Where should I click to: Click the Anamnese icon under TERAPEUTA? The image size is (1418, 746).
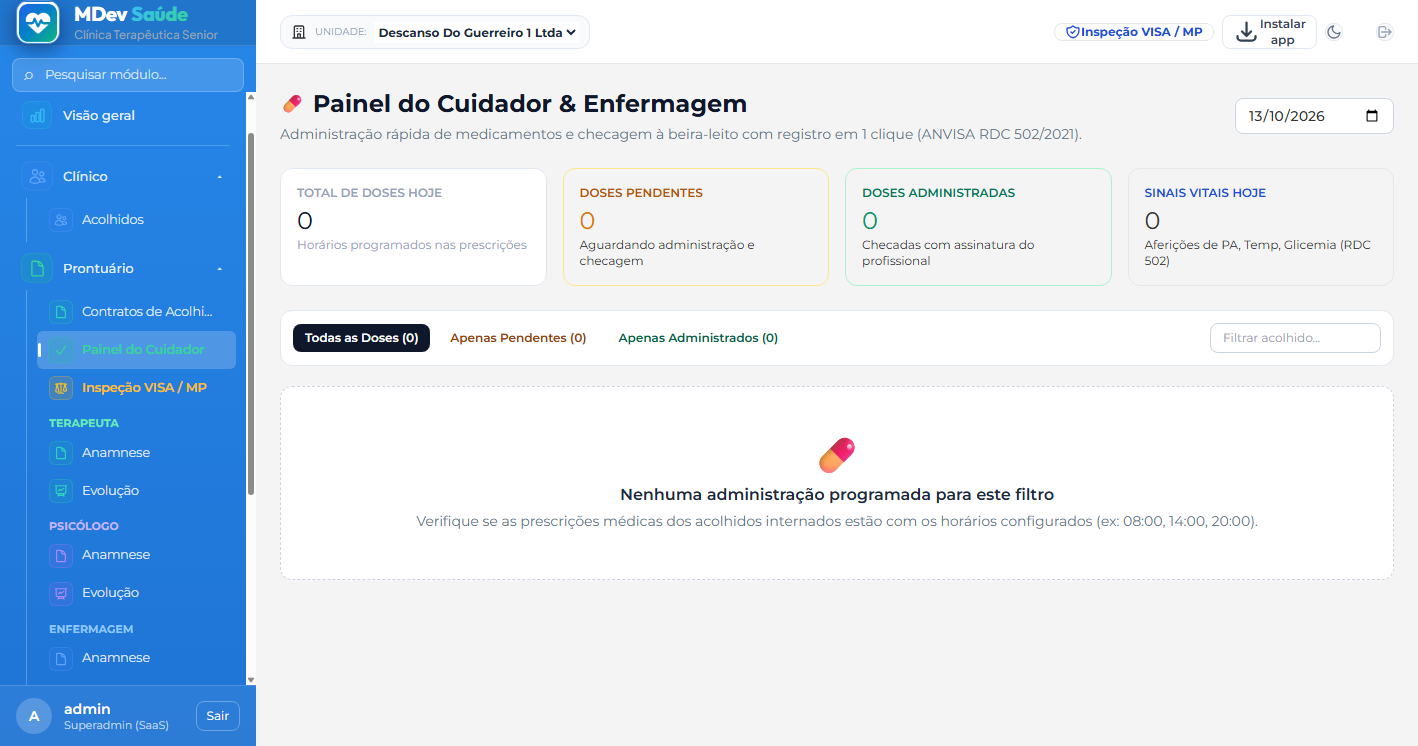pyautogui.click(x=61, y=453)
